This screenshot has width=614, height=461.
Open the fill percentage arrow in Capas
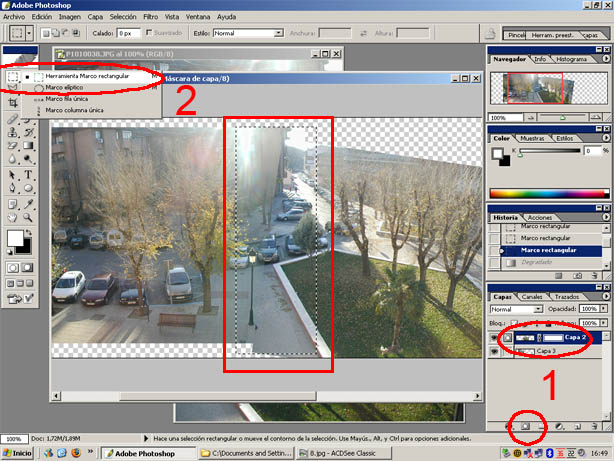603,323
